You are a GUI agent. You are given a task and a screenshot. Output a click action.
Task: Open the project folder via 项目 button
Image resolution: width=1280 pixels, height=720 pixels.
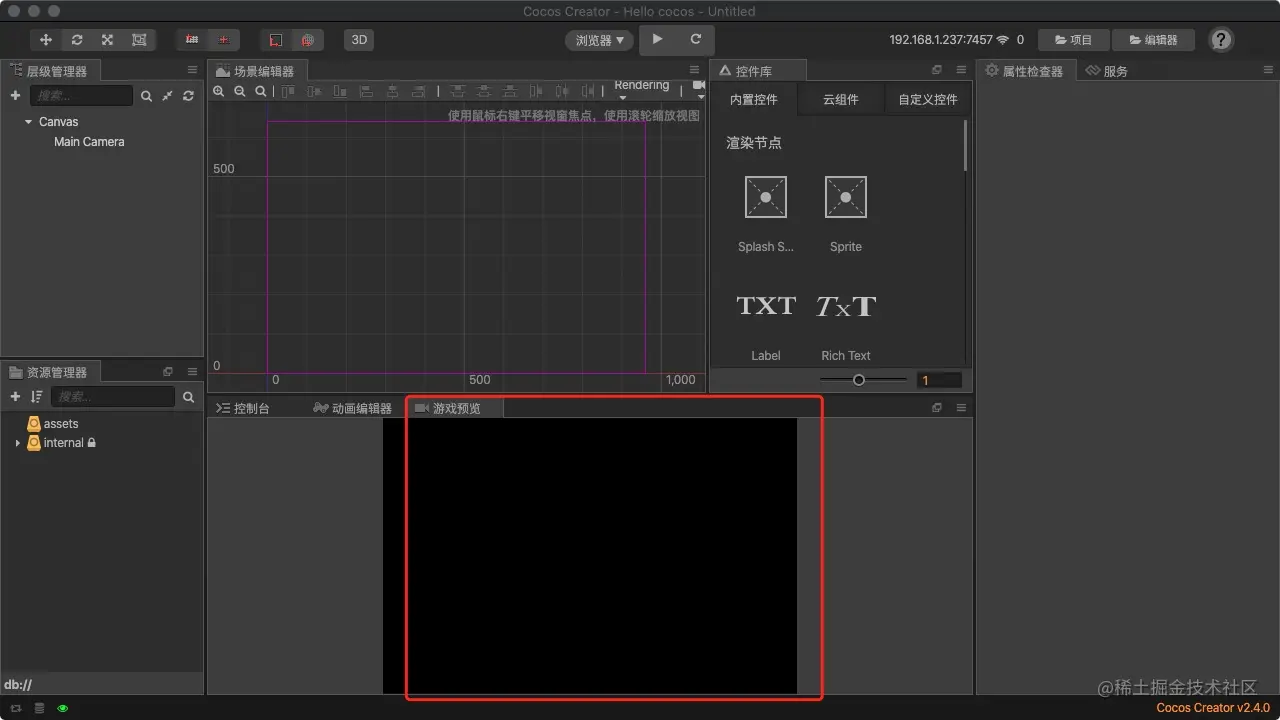(1074, 40)
